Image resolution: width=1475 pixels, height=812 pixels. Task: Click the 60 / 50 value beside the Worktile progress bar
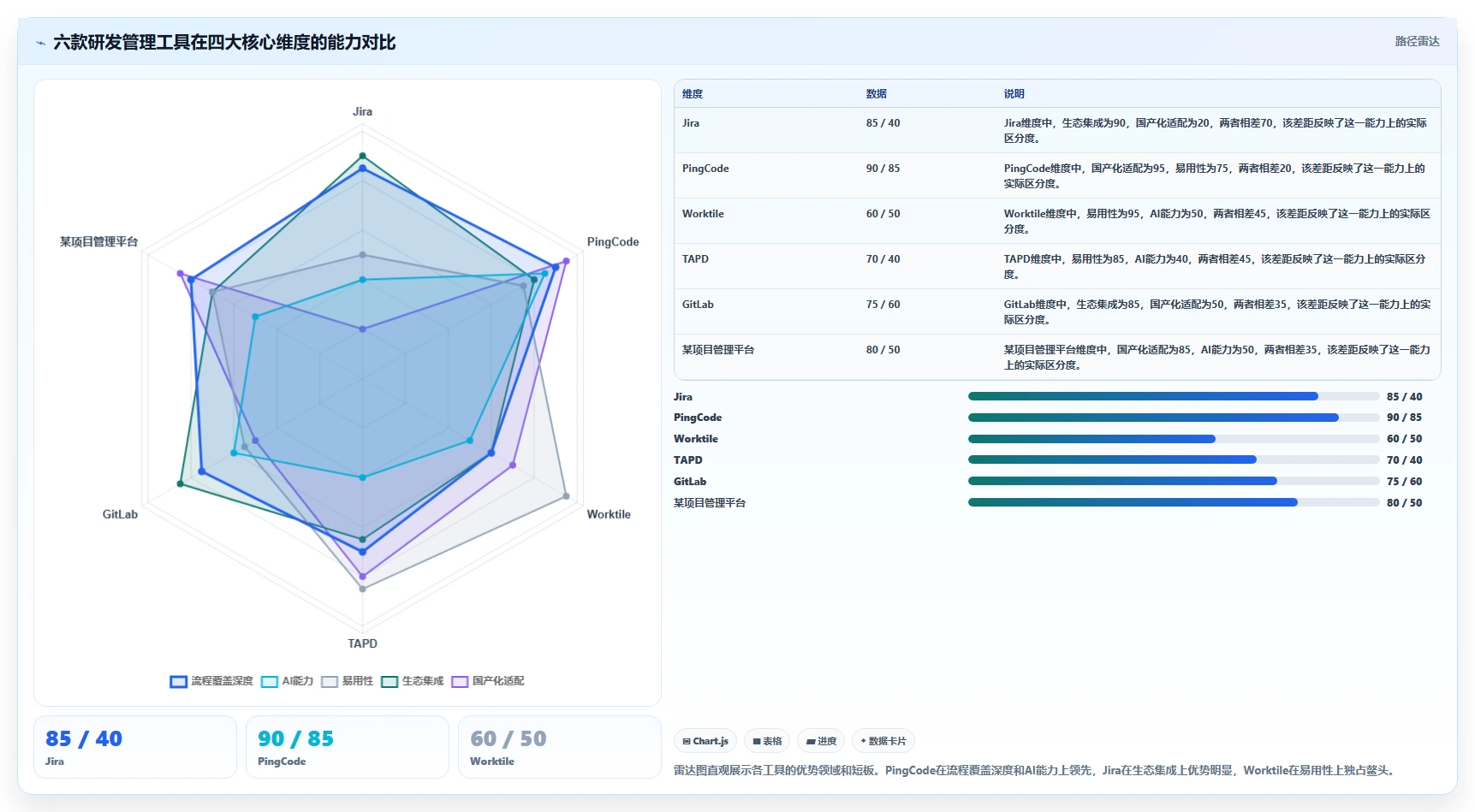[x=1404, y=439]
